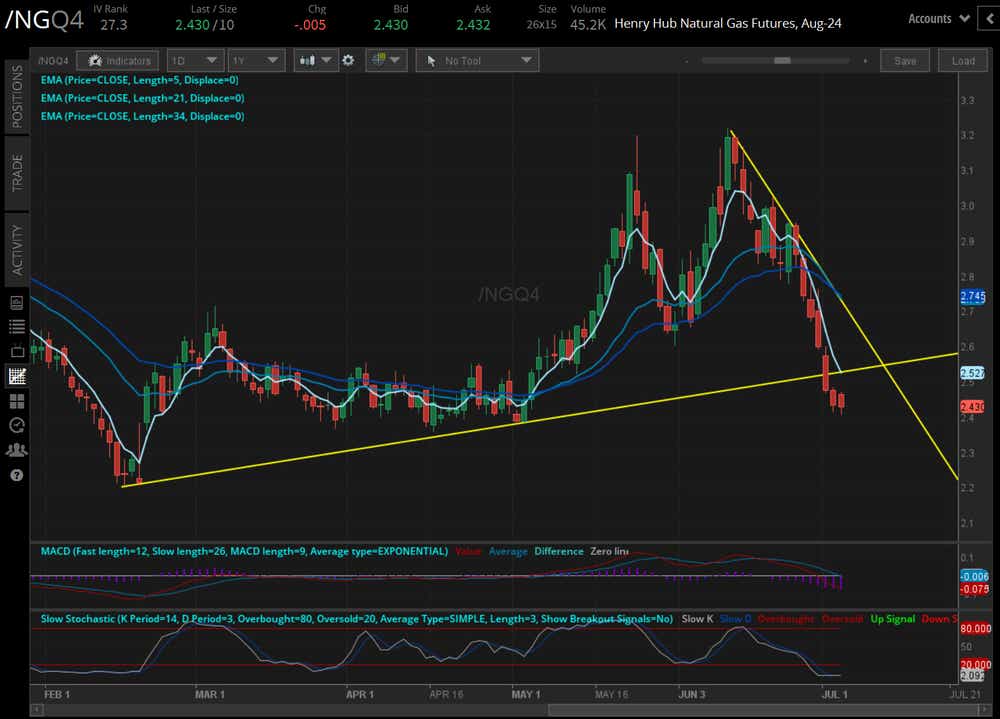Click the /NGQ4 symbol in header
The width and height of the screenshot is (1000, 719).
(45, 20)
